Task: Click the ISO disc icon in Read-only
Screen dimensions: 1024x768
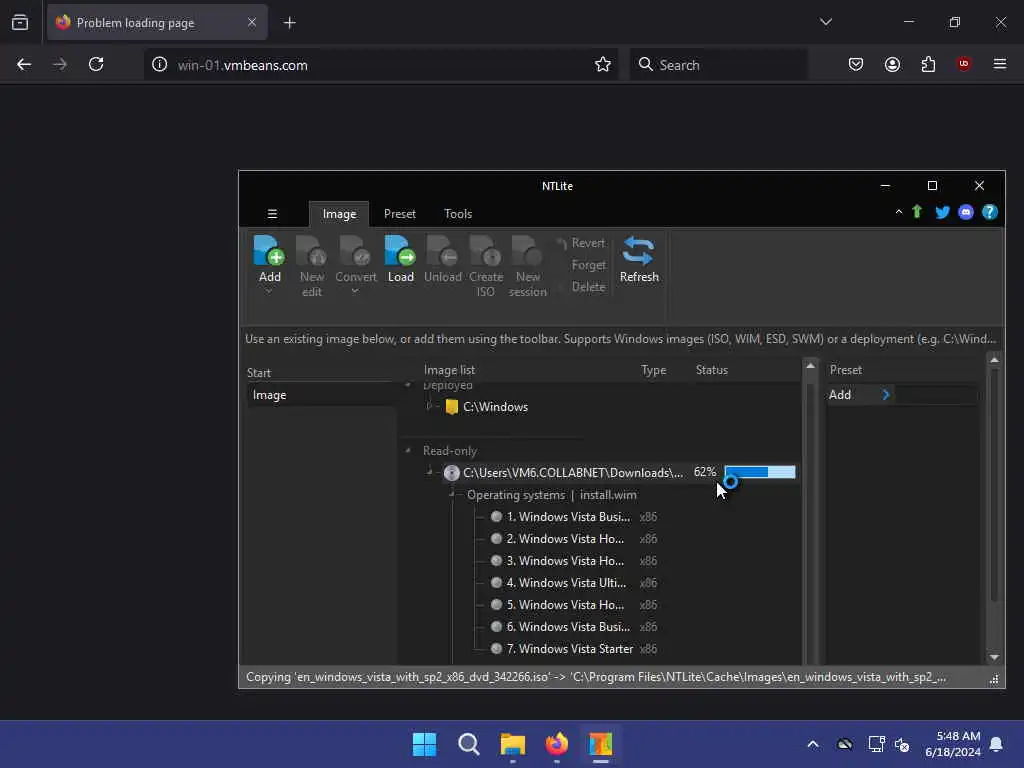Action: point(451,473)
